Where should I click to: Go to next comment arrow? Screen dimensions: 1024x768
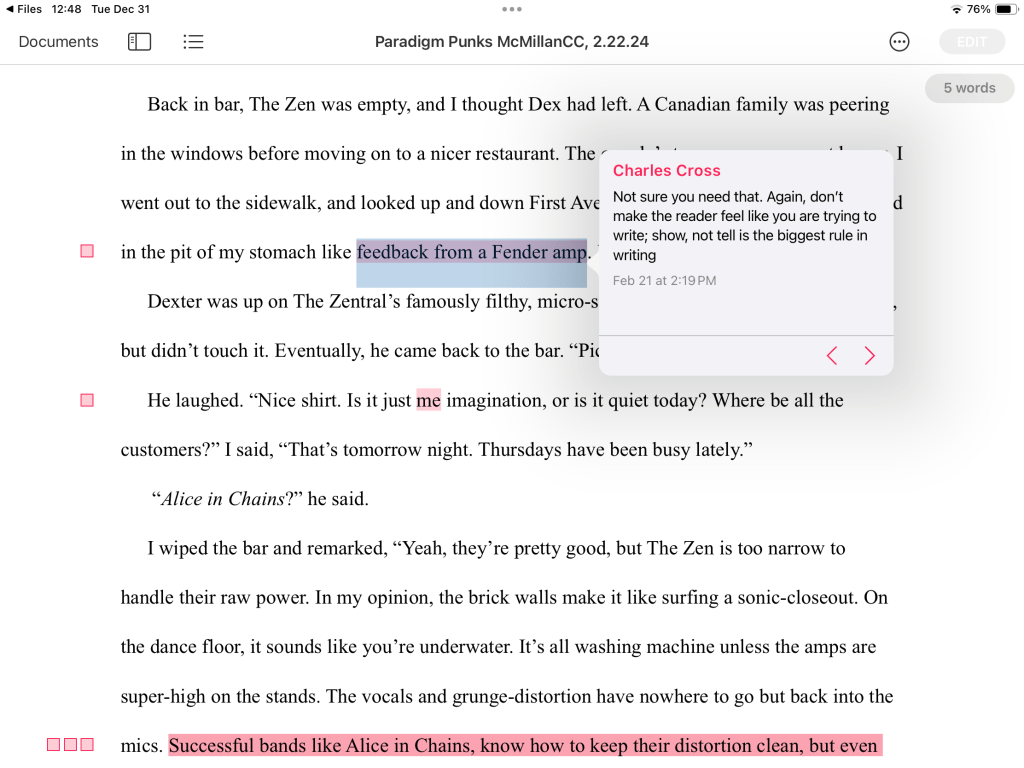(869, 355)
